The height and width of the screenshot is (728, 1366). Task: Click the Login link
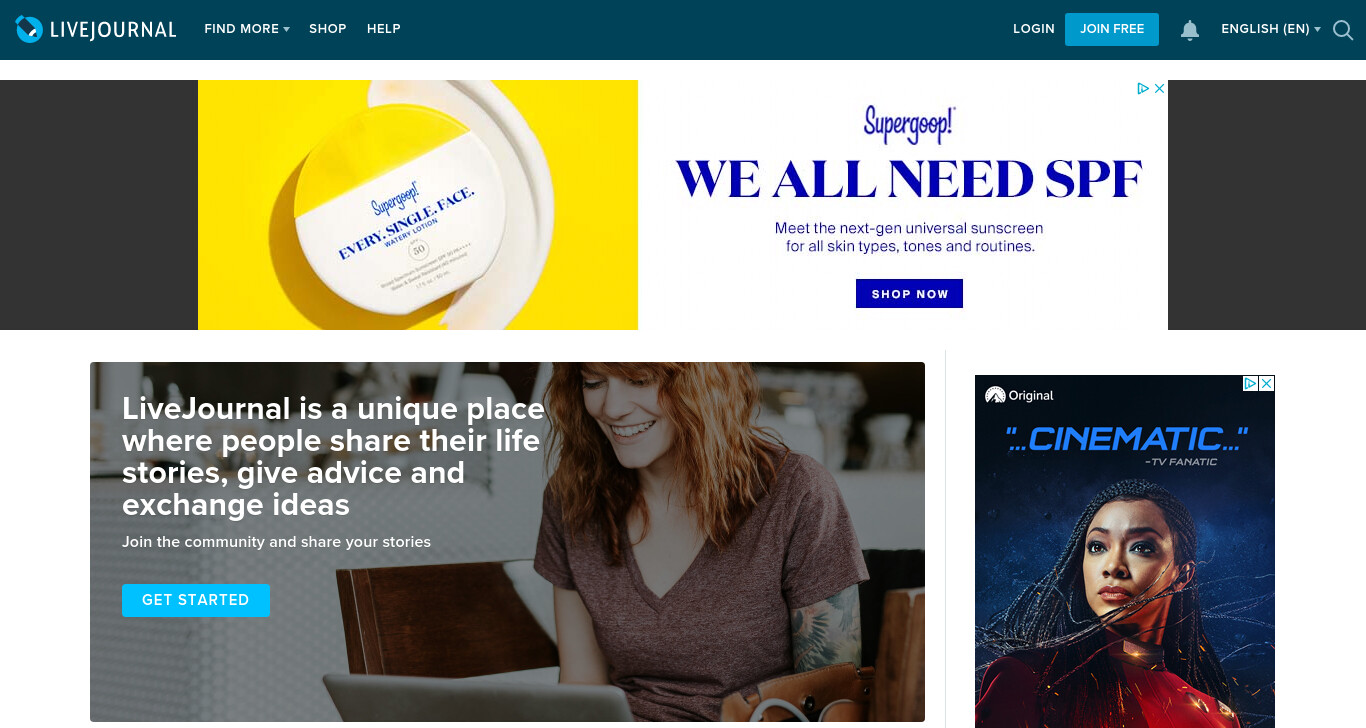[1034, 29]
